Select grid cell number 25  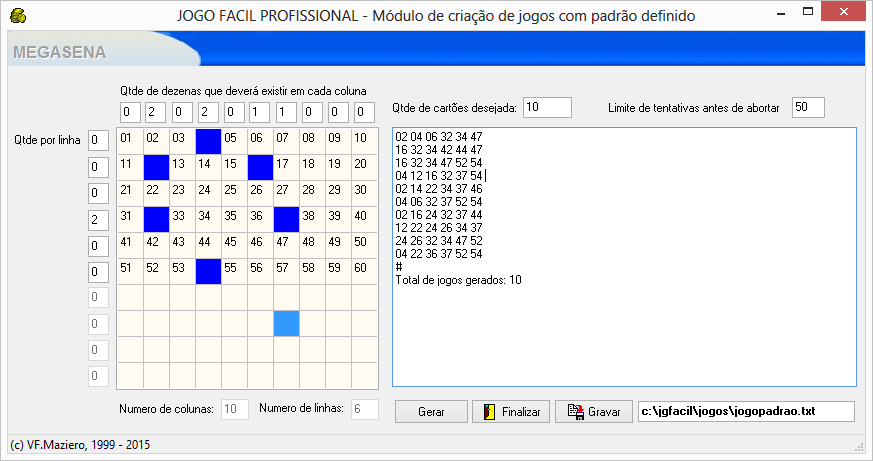click(234, 193)
